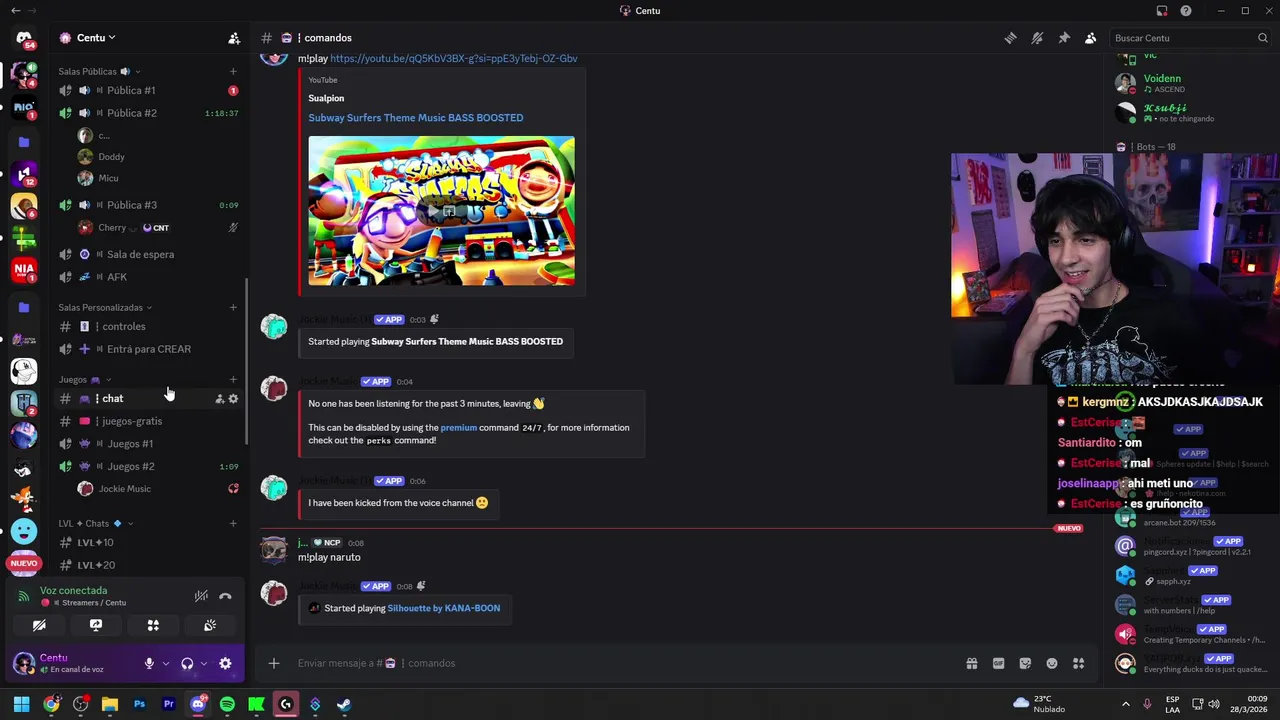The image size is (1280, 720).
Task: Start an activity from voice panel
Action: click(153, 625)
